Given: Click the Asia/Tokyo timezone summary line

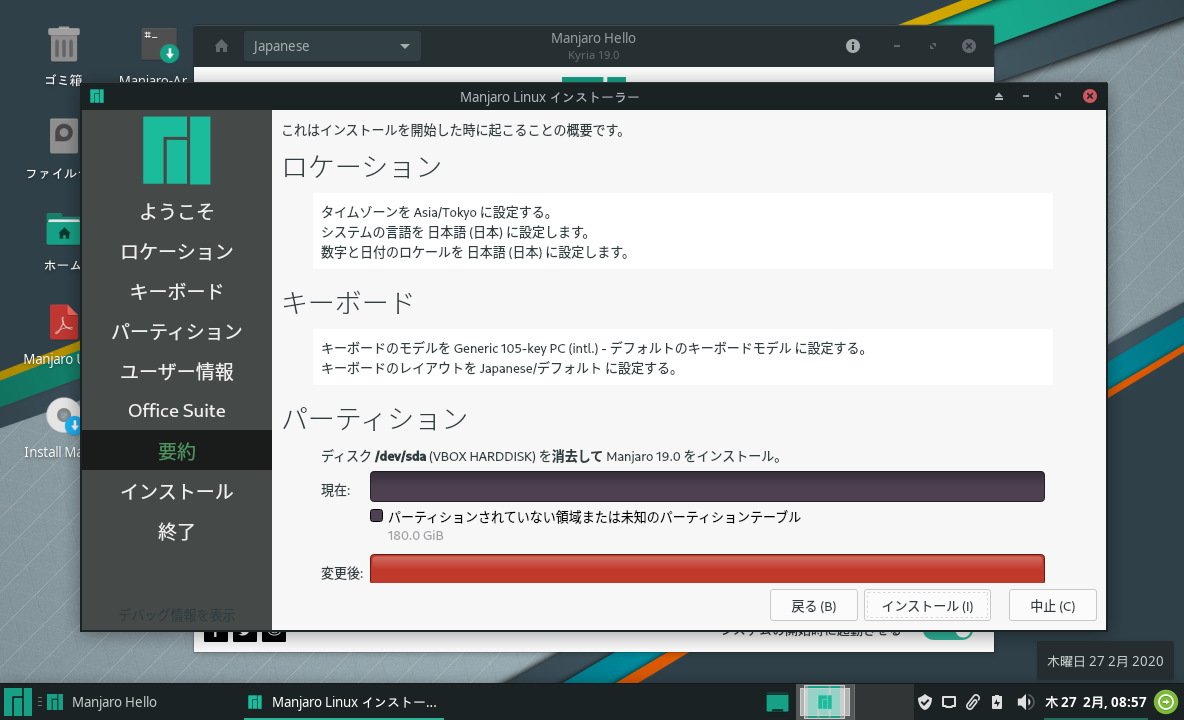Looking at the screenshot, I should 437,212.
